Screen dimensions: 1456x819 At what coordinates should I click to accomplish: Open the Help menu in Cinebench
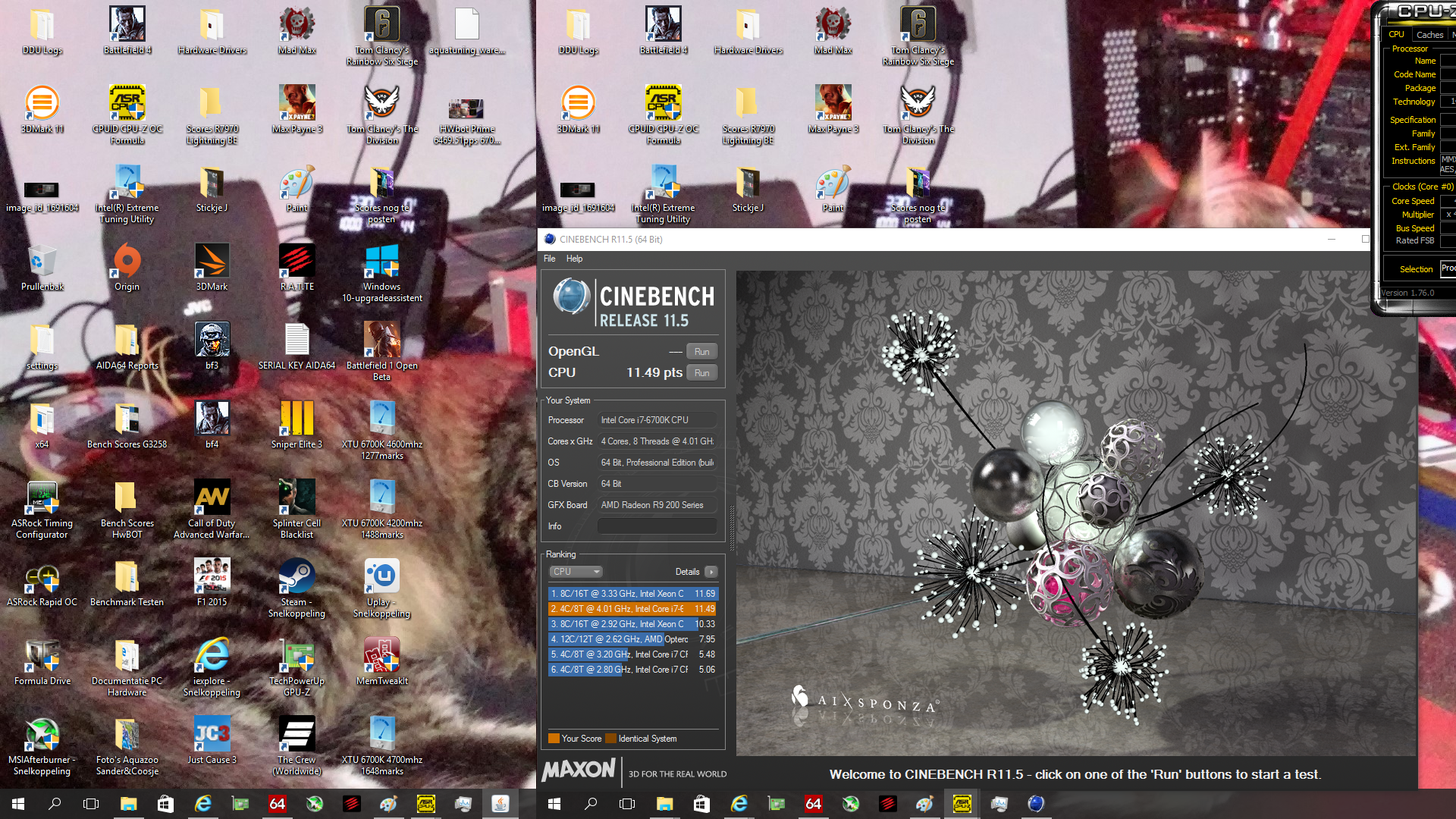574,259
